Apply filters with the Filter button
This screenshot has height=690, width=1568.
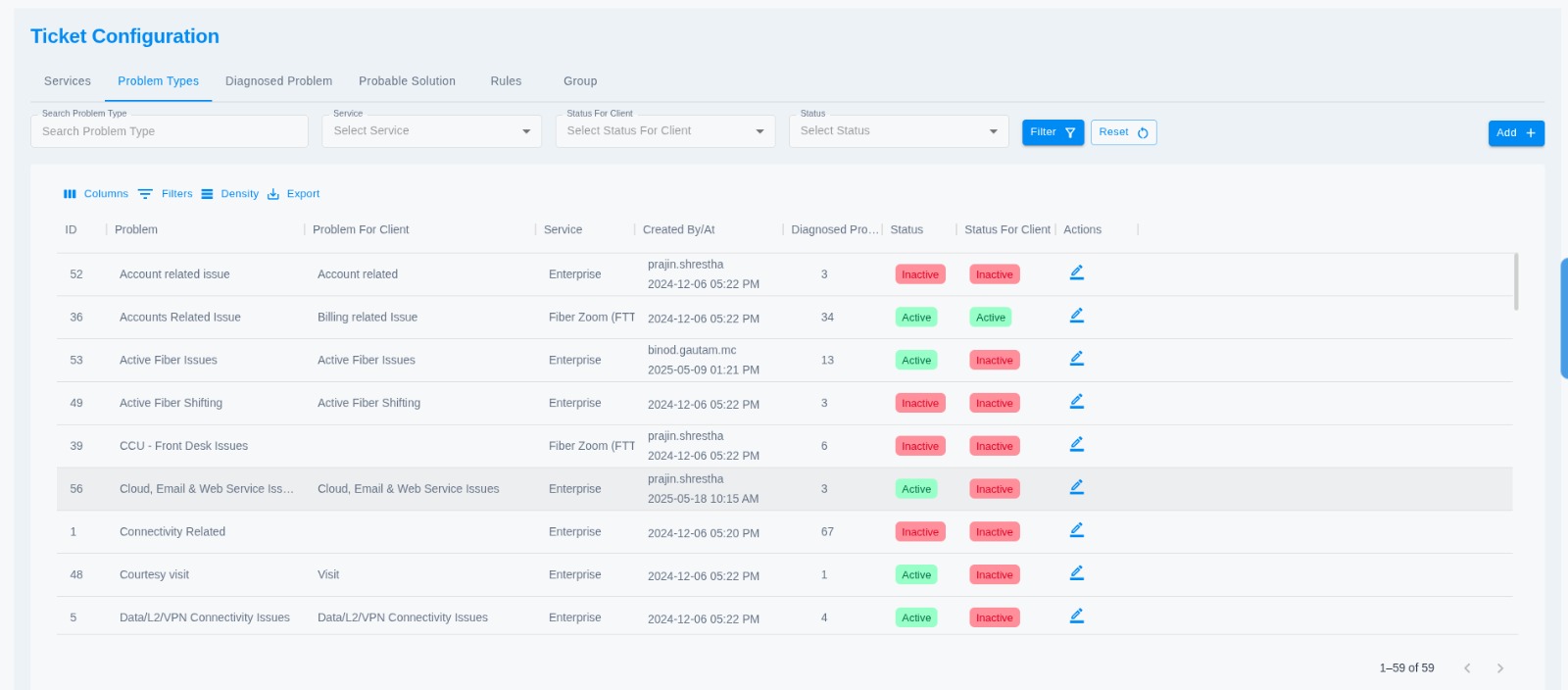1053,132
